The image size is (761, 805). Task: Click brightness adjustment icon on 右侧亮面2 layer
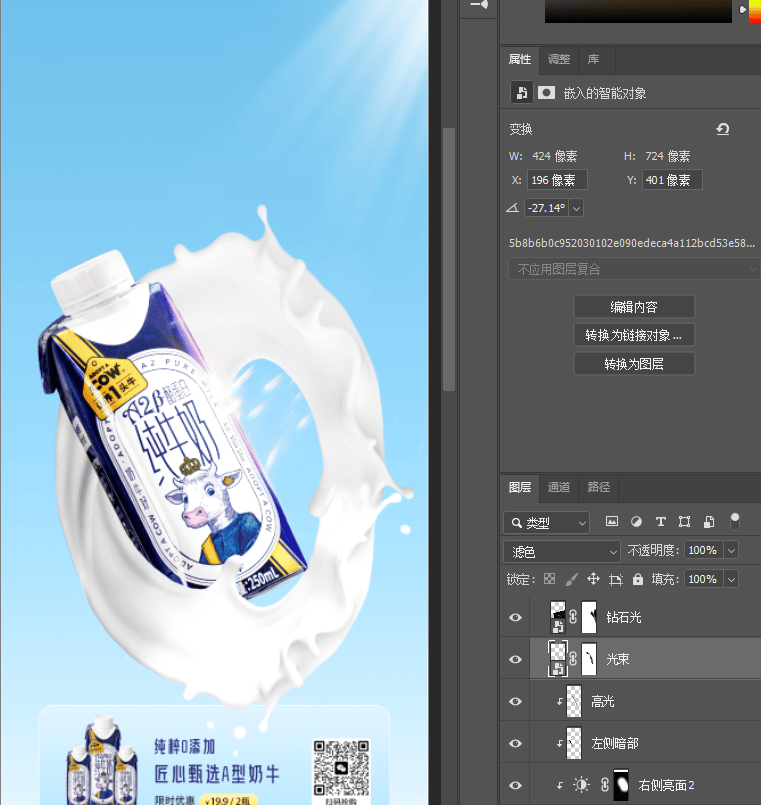581,784
